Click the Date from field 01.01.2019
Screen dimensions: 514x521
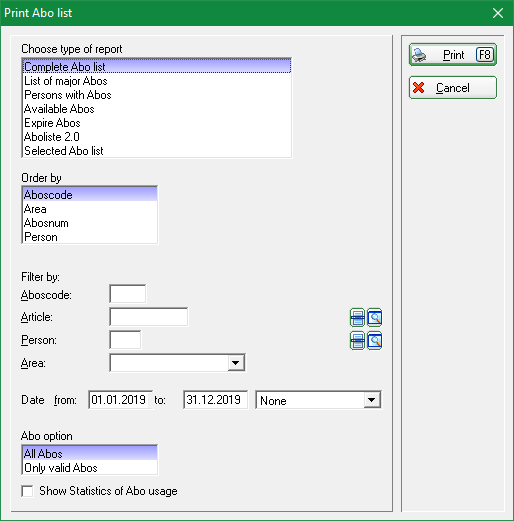(x=121, y=400)
